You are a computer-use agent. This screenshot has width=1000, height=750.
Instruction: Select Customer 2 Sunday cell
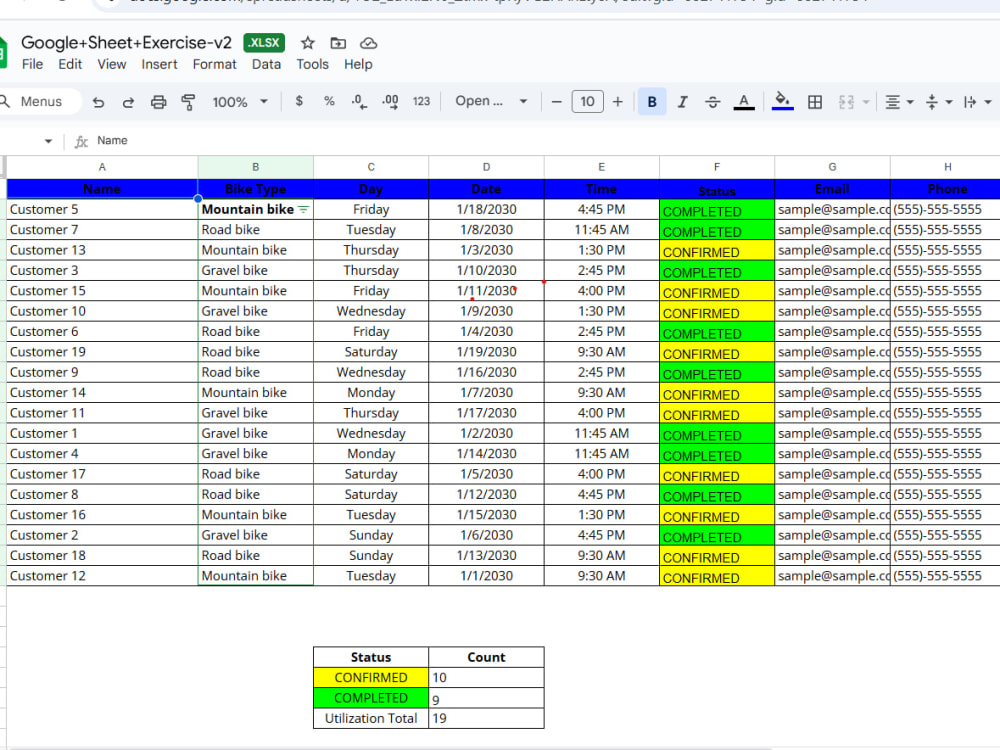pos(371,535)
